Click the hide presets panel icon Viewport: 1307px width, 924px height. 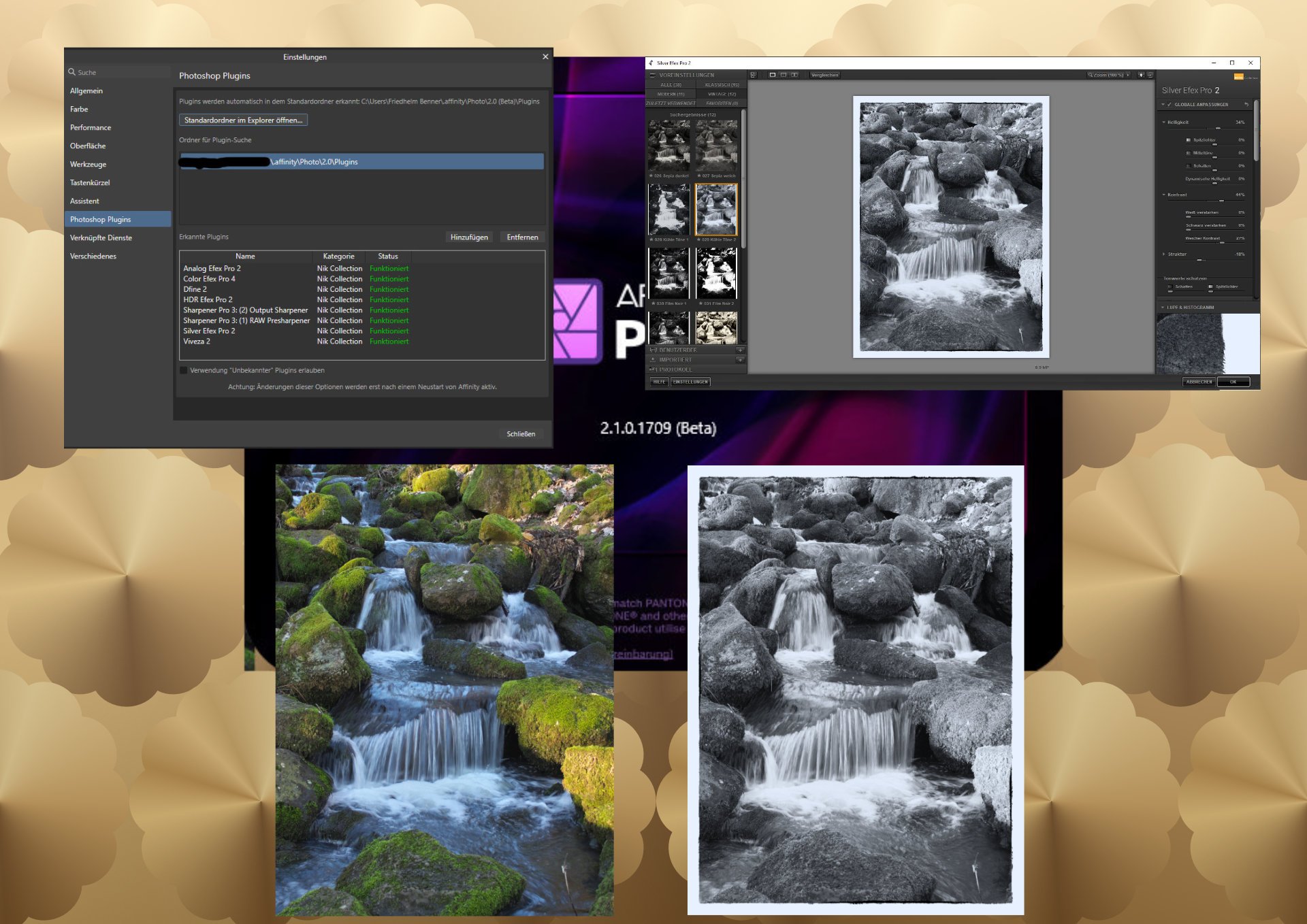point(753,75)
